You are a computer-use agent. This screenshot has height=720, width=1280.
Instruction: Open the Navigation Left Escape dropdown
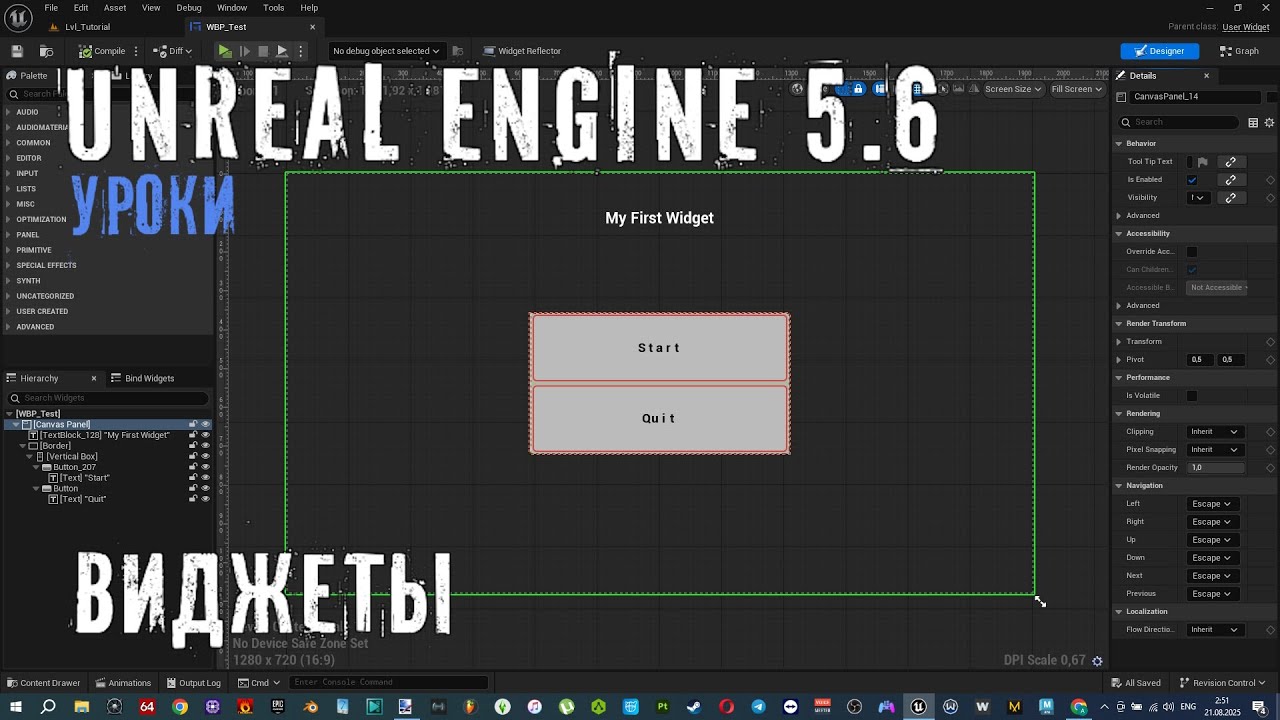click(1211, 504)
